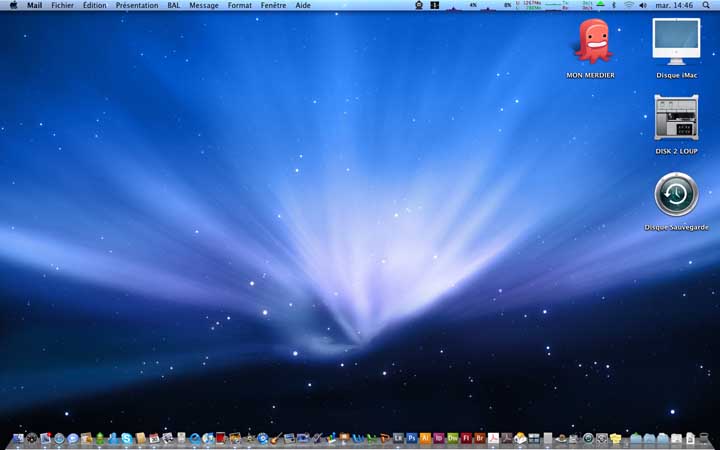Viewport: 720px width, 450px height.
Task: Open the Présentation menu
Action: pyautogui.click(x=137, y=5)
